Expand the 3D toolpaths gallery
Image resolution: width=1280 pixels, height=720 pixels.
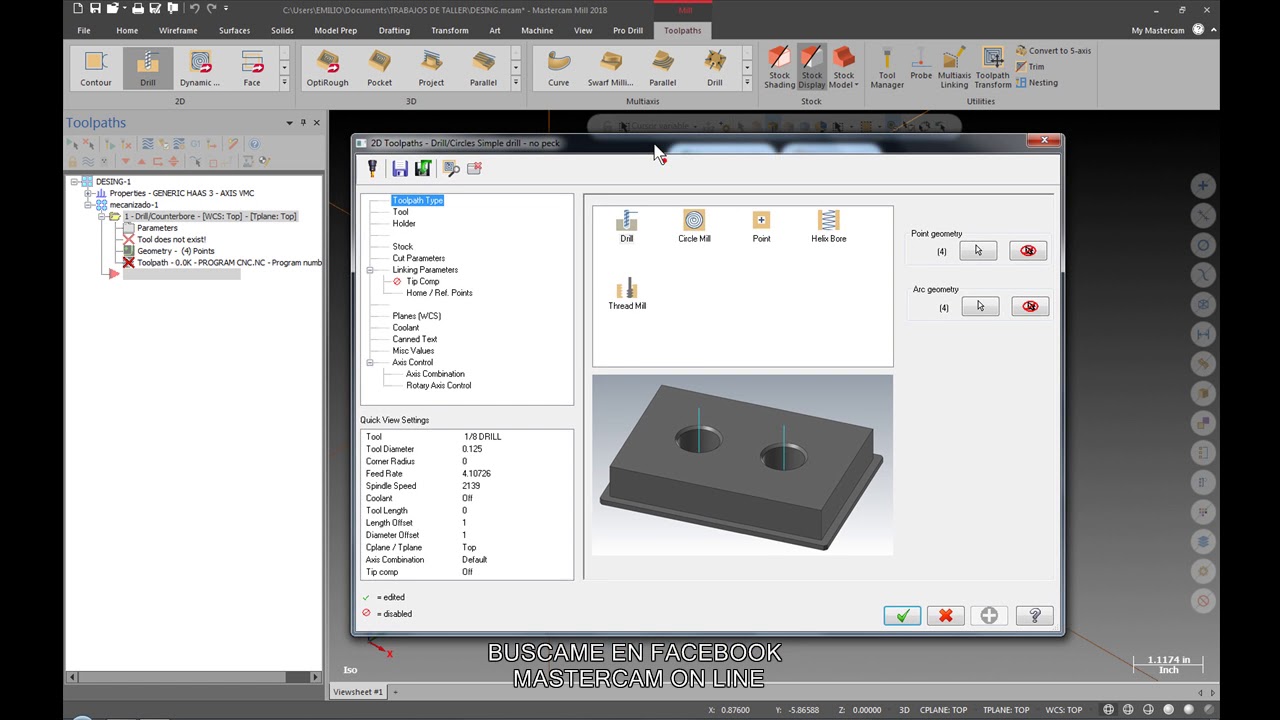pyautogui.click(x=516, y=82)
